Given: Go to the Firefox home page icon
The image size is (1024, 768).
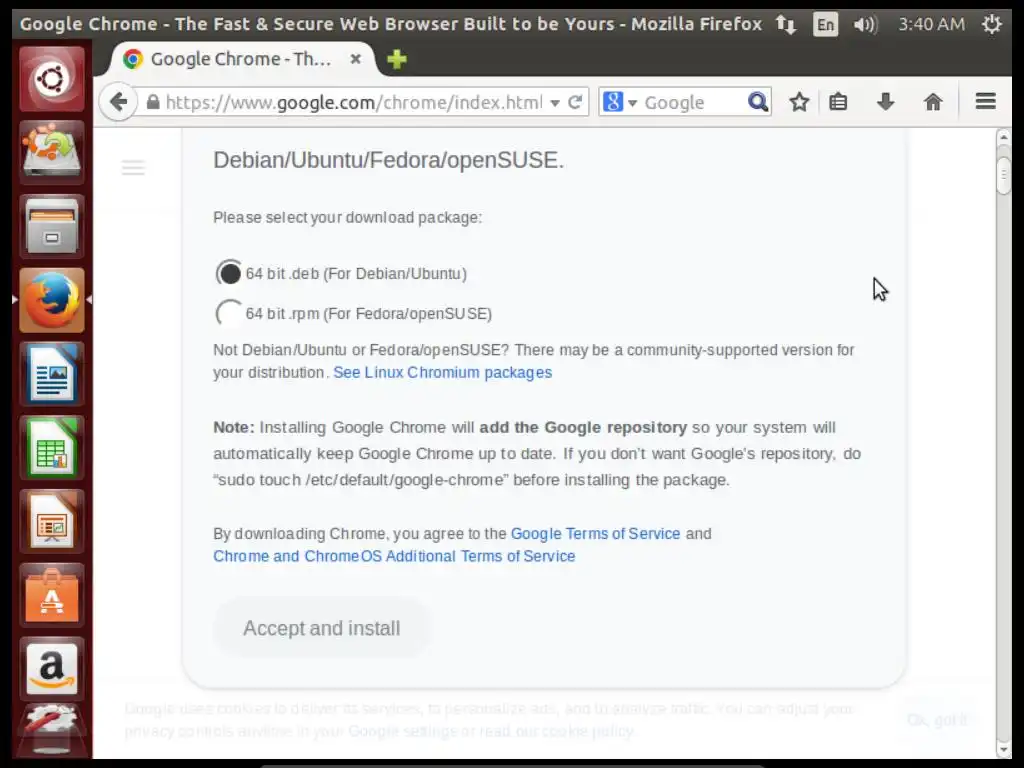Looking at the screenshot, I should coord(933,102).
